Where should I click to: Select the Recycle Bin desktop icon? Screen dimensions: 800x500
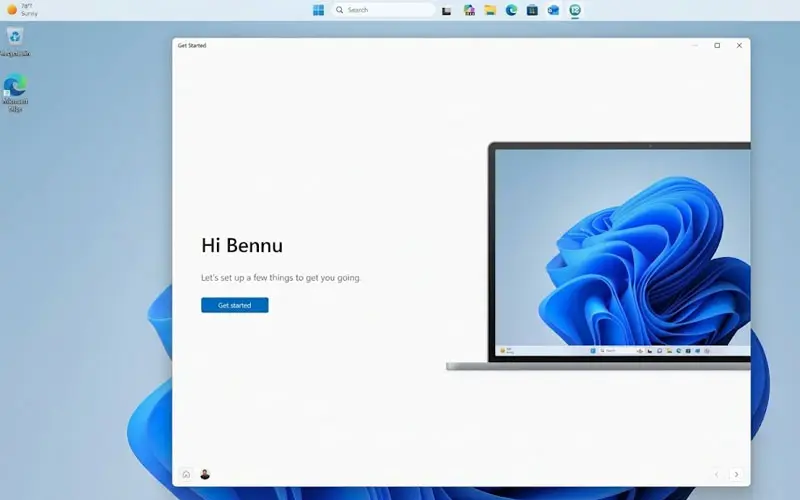click(15, 42)
